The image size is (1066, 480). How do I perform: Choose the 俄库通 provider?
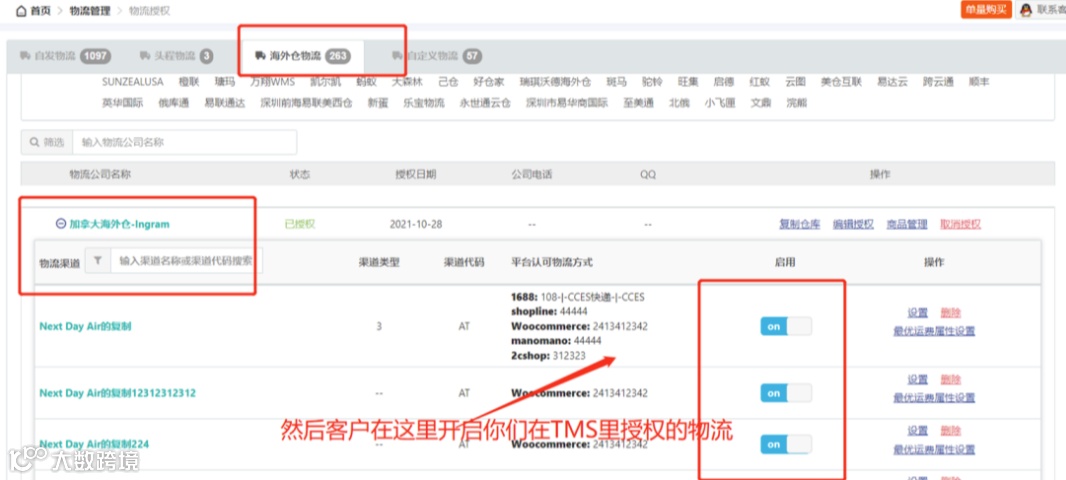[x=173, y=103]
